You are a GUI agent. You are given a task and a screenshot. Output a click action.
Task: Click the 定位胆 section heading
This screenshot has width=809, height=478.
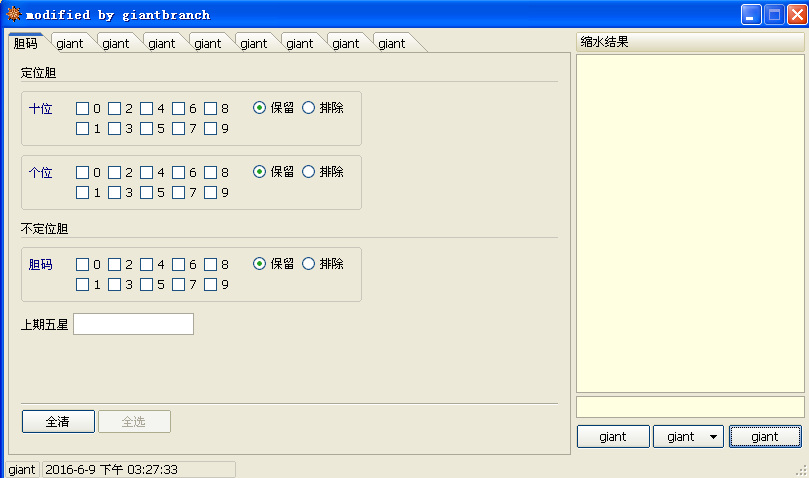38,73
